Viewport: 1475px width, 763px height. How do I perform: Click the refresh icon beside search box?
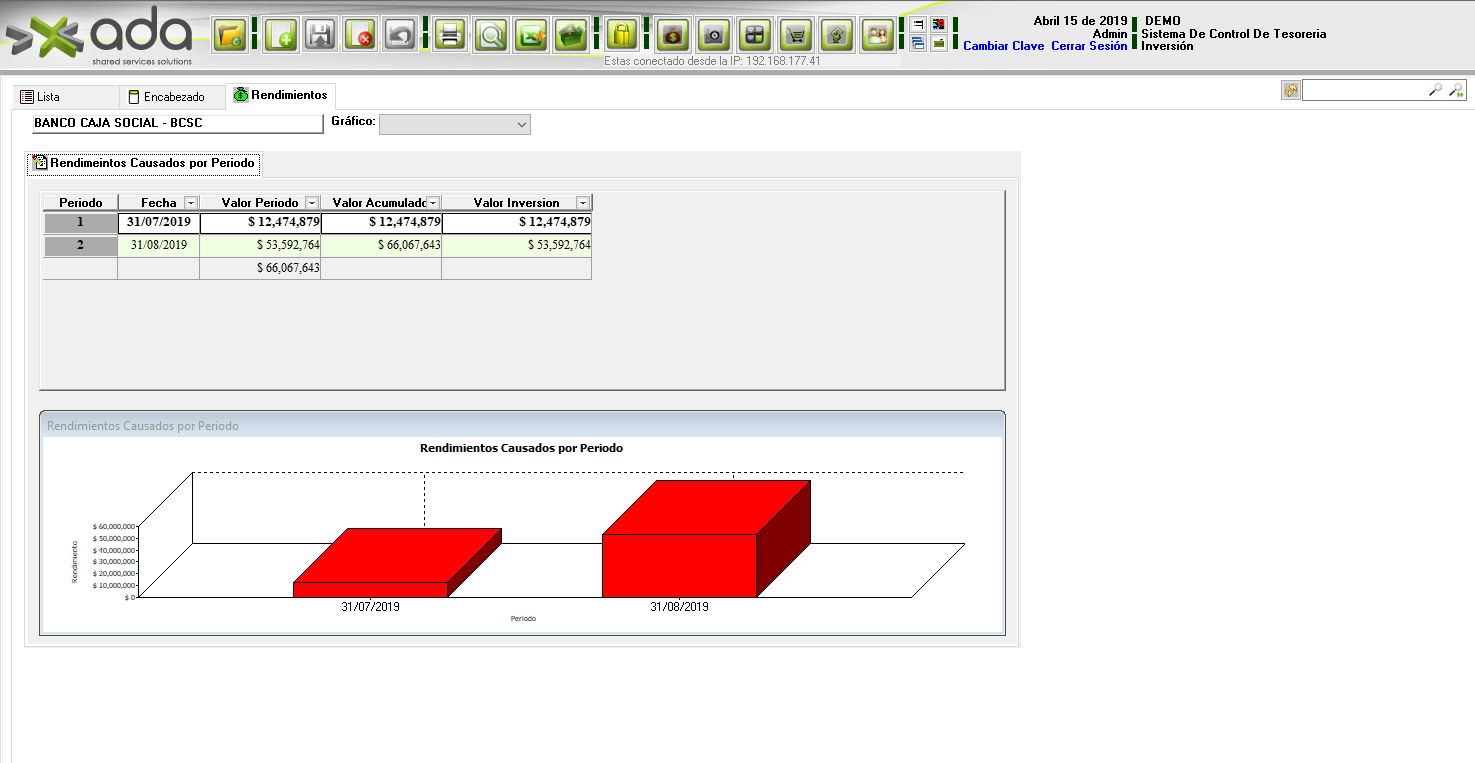tap(1290, 91)
